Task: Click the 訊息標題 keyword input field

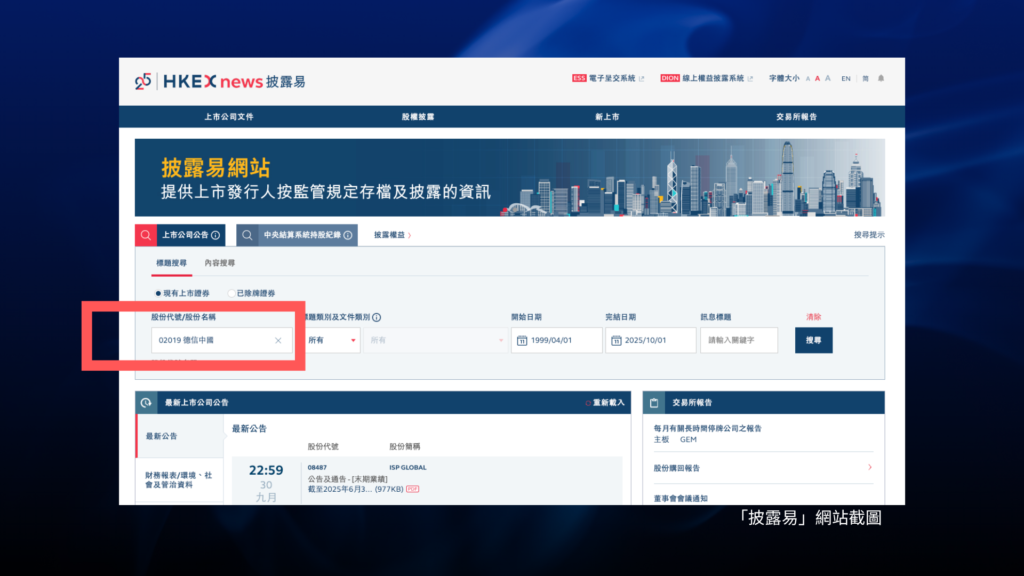Action: [738, 341]
